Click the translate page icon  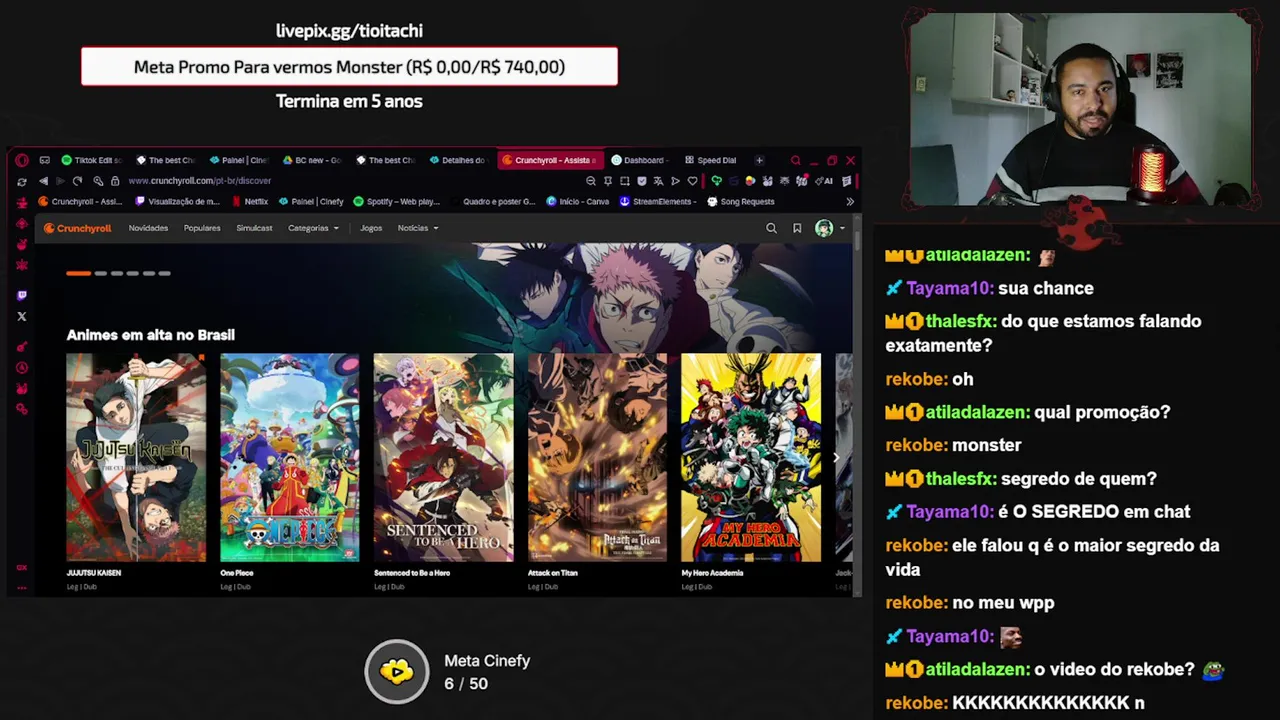(658, 181)
